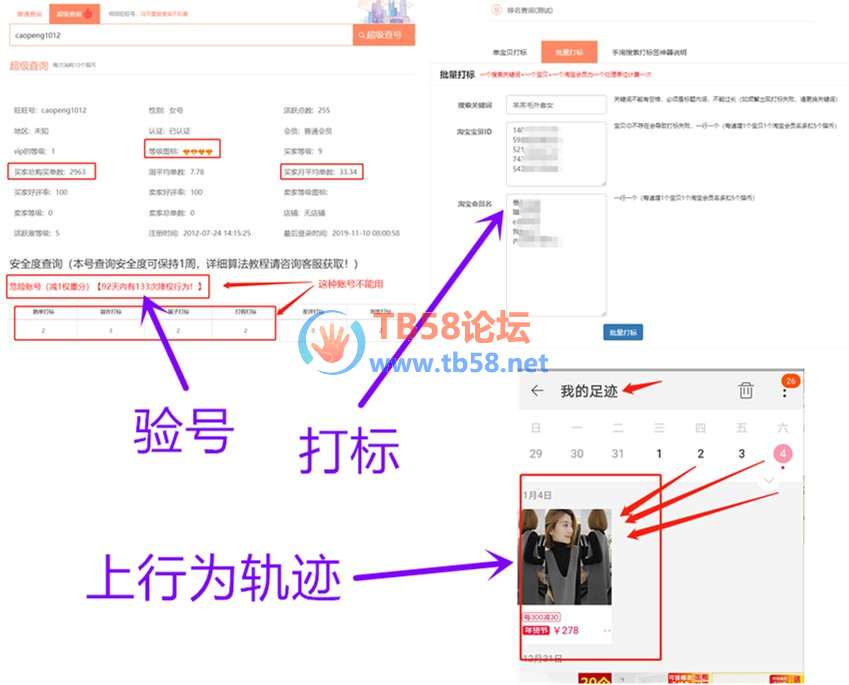Switch to the 单宝贝打标 tab
Viewport: 849px width, 685px height.
tap(510, 52)
